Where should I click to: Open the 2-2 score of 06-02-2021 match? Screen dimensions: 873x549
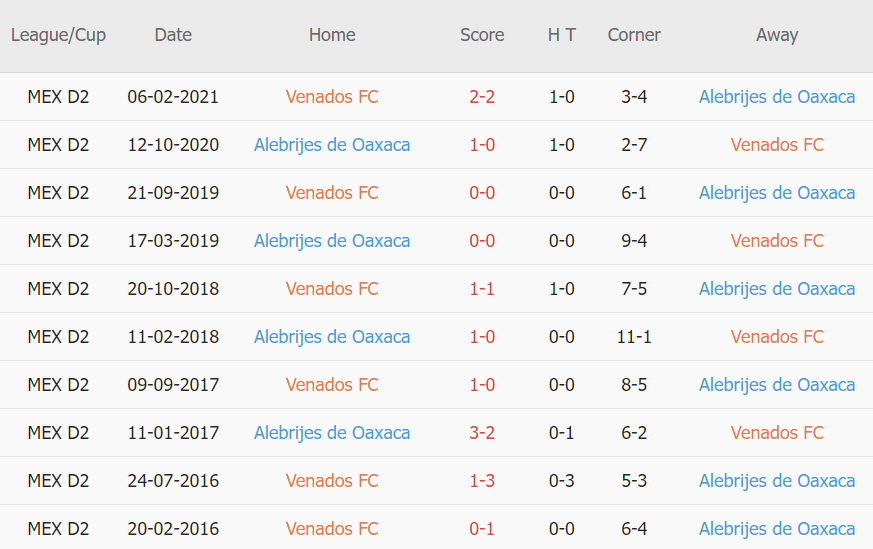tap(482, 97)
